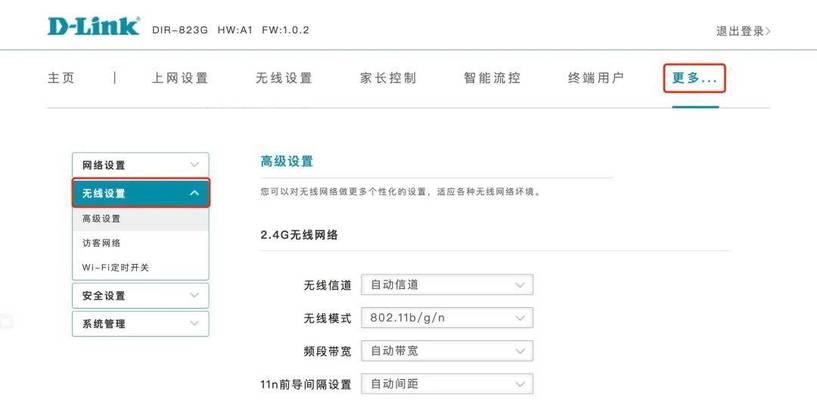Open the 无线信道 dropdown
The image size is (817, 400).
point(447,285)
